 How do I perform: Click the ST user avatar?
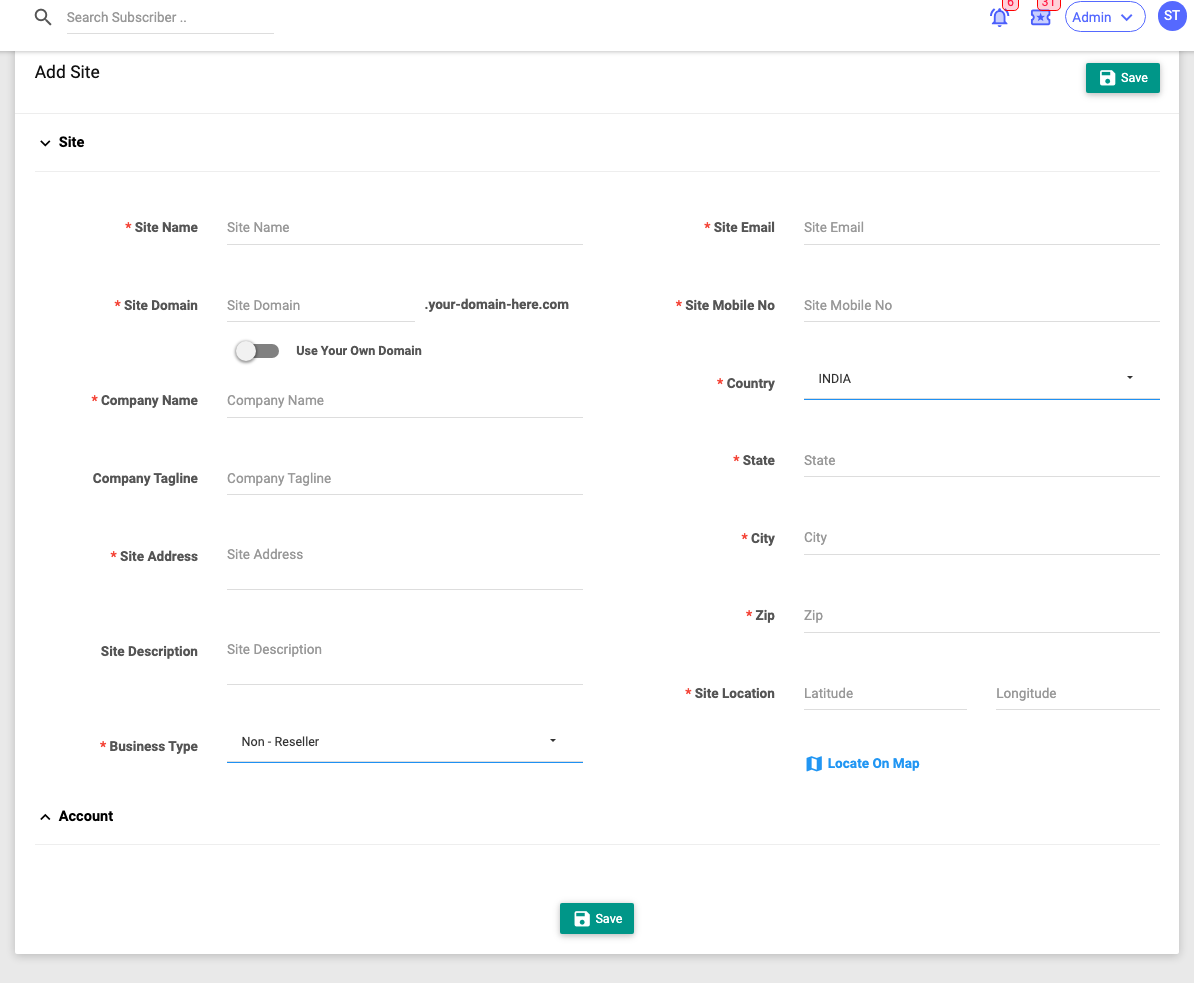1172,16
